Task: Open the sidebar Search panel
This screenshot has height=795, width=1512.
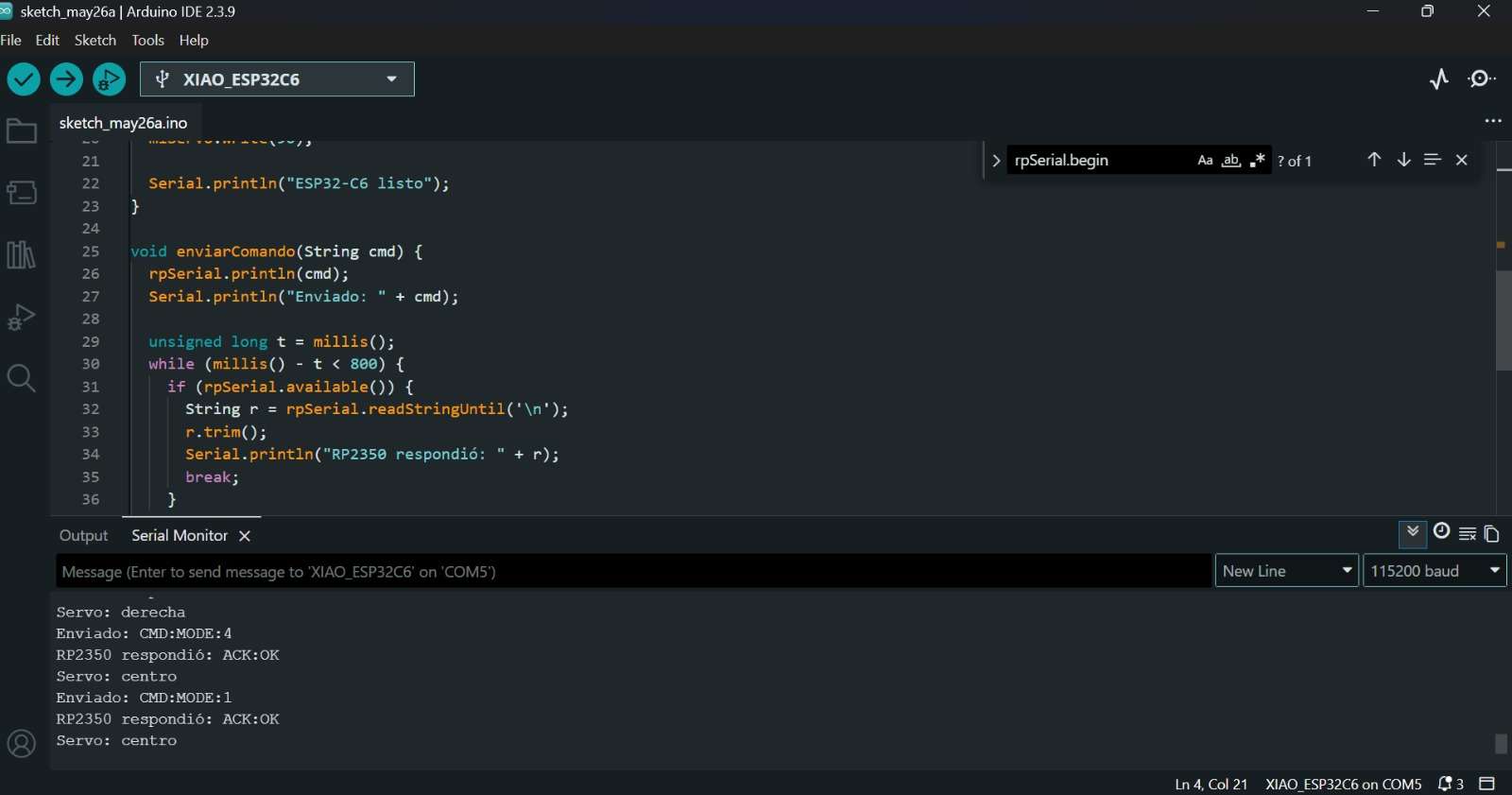Action: 21,378
